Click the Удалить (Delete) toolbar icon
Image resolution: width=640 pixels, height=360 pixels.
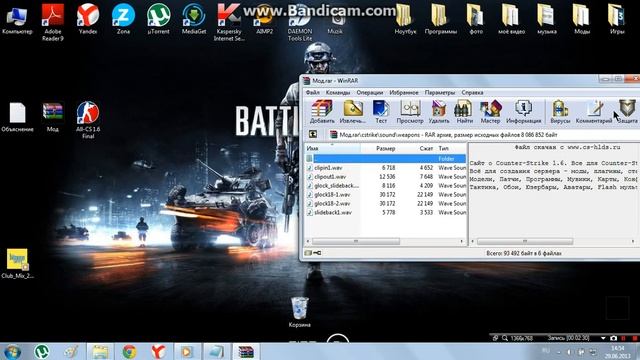point(439,111)
